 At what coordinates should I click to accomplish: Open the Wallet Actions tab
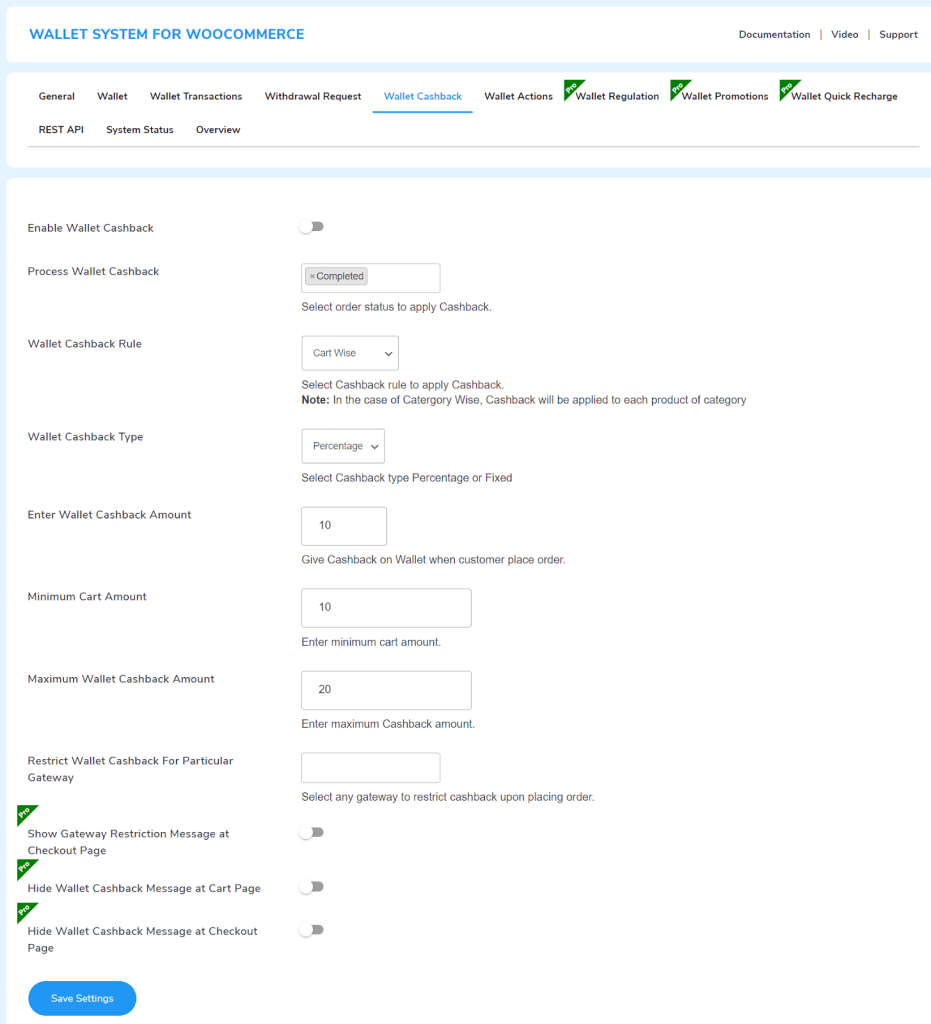(x=518, y=96)
